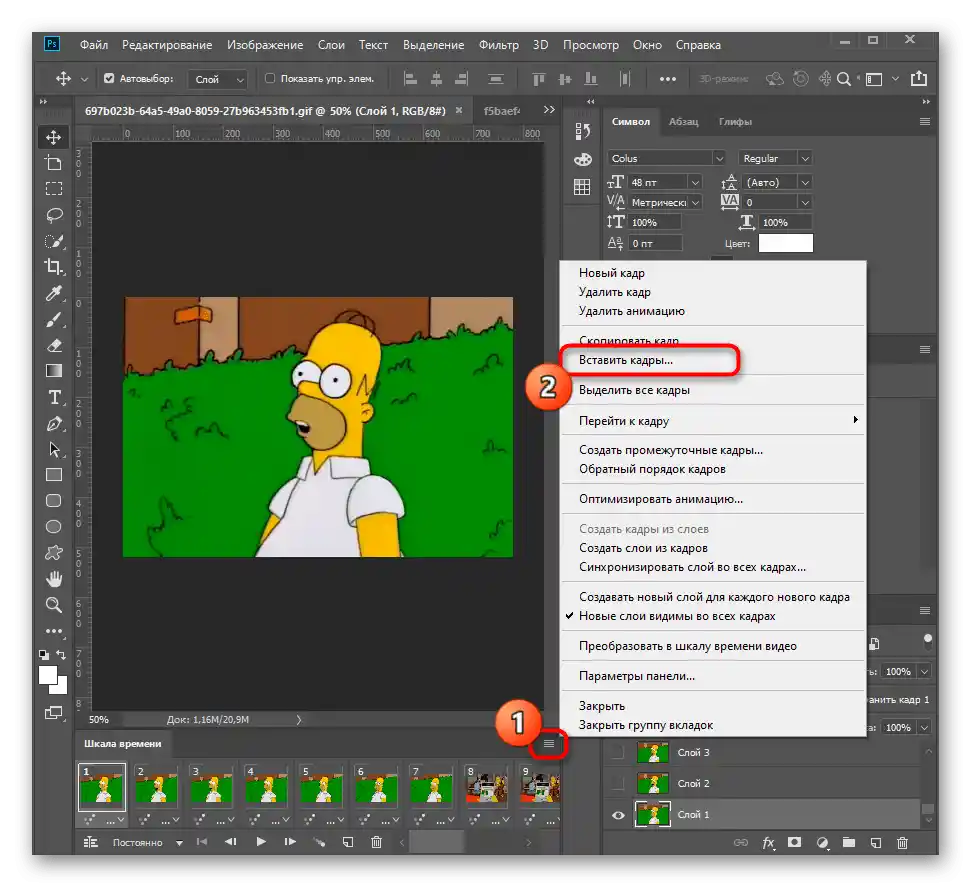Toggle the Автовыбор checkbox
Image resolution: width=971 pixels, height=887 pixels.
pos(110,78)
